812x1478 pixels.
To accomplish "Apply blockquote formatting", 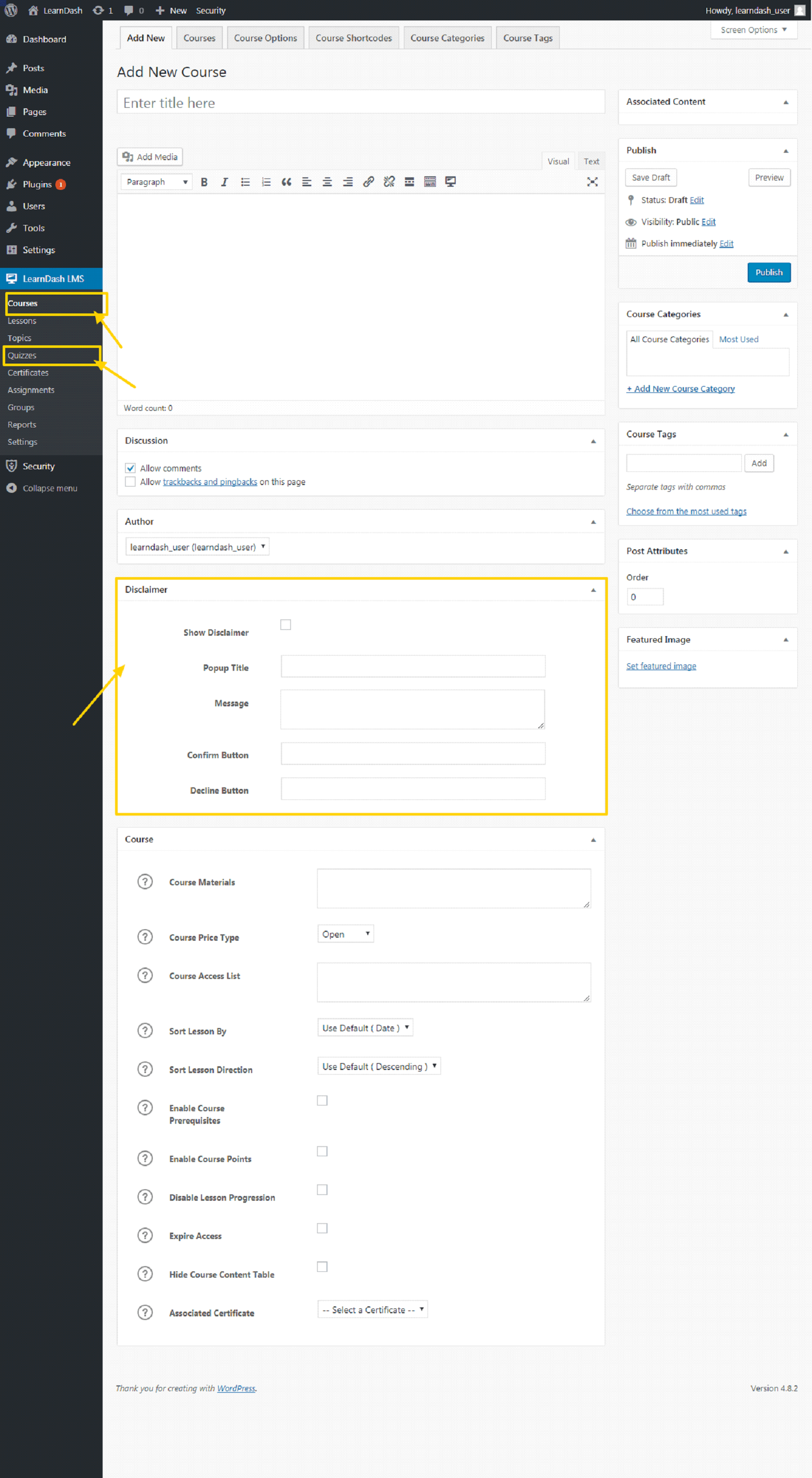I will (x=286, y=182).
